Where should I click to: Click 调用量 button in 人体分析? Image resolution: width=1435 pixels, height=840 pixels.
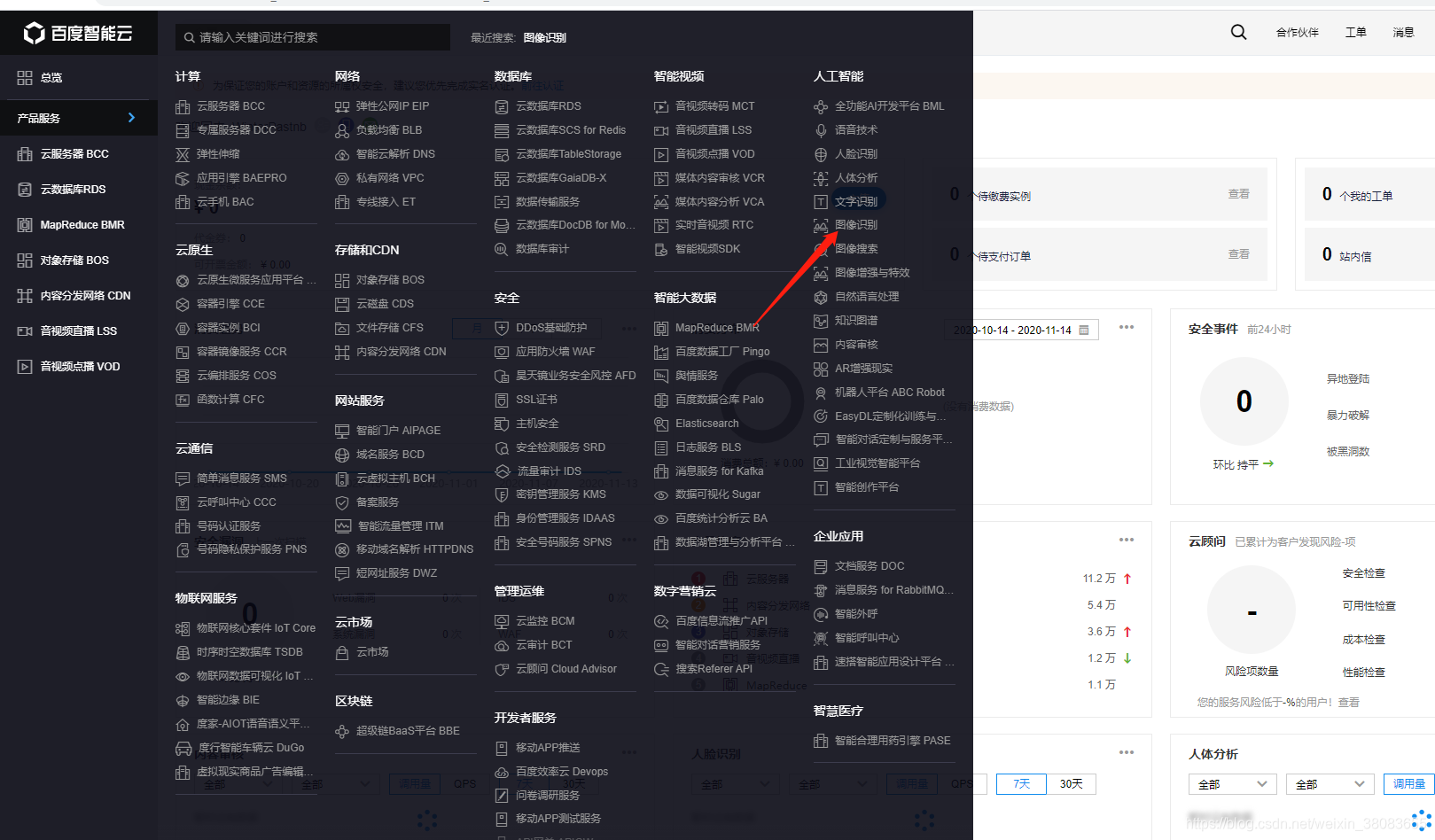click(1409, 784)
